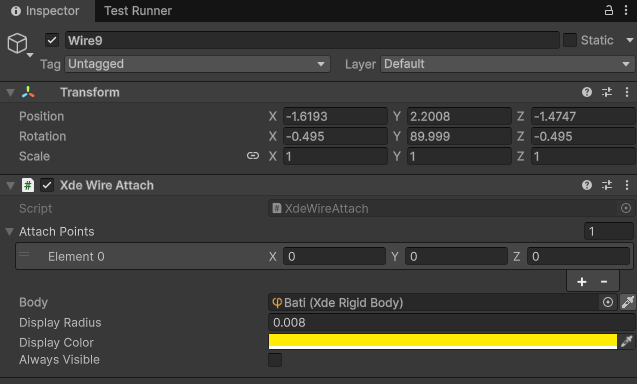Collapse the Attach Points list
The height and width of the screenshot is (384, 637).
point(9,232)
